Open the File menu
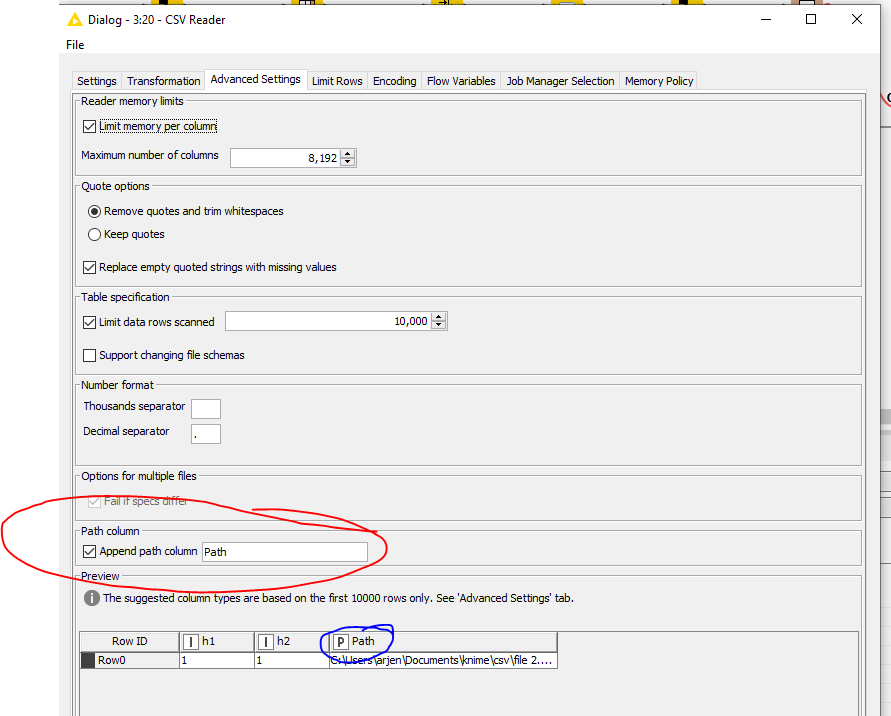This screenshot has width=891, height=716. [x=74, y=44]
